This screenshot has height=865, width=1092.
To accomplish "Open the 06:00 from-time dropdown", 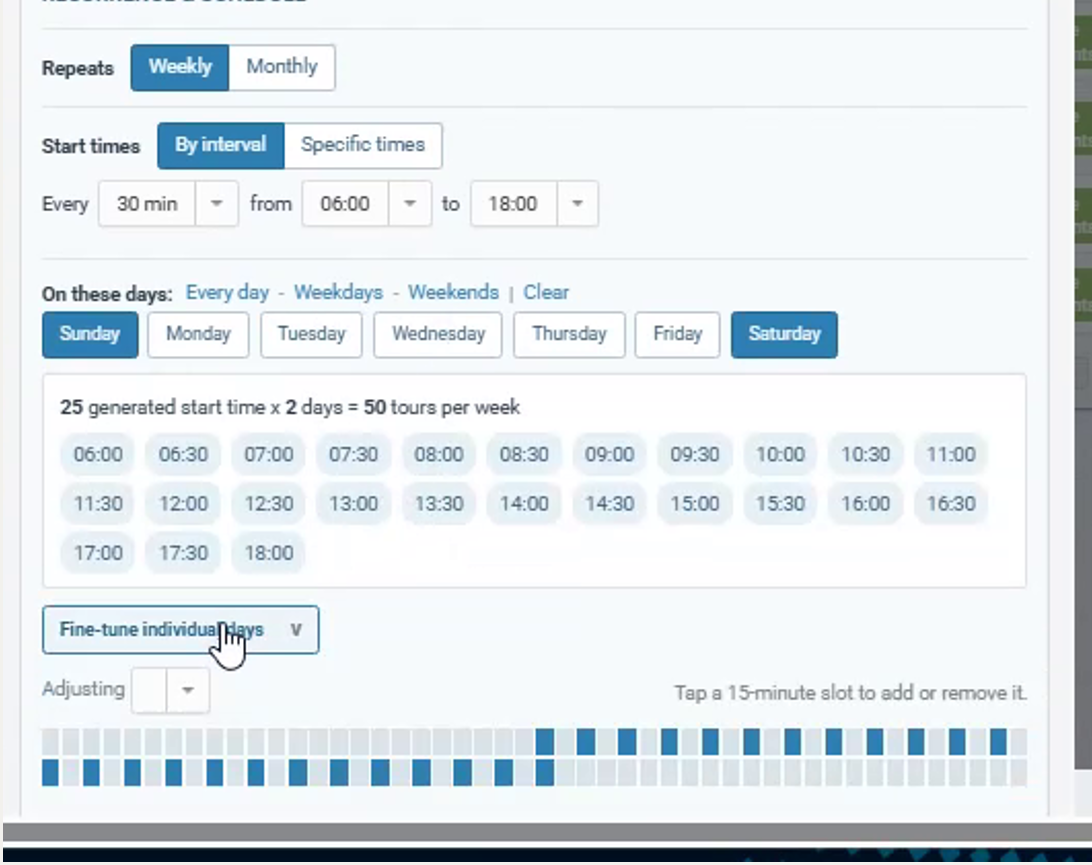I will click(367, 204).
